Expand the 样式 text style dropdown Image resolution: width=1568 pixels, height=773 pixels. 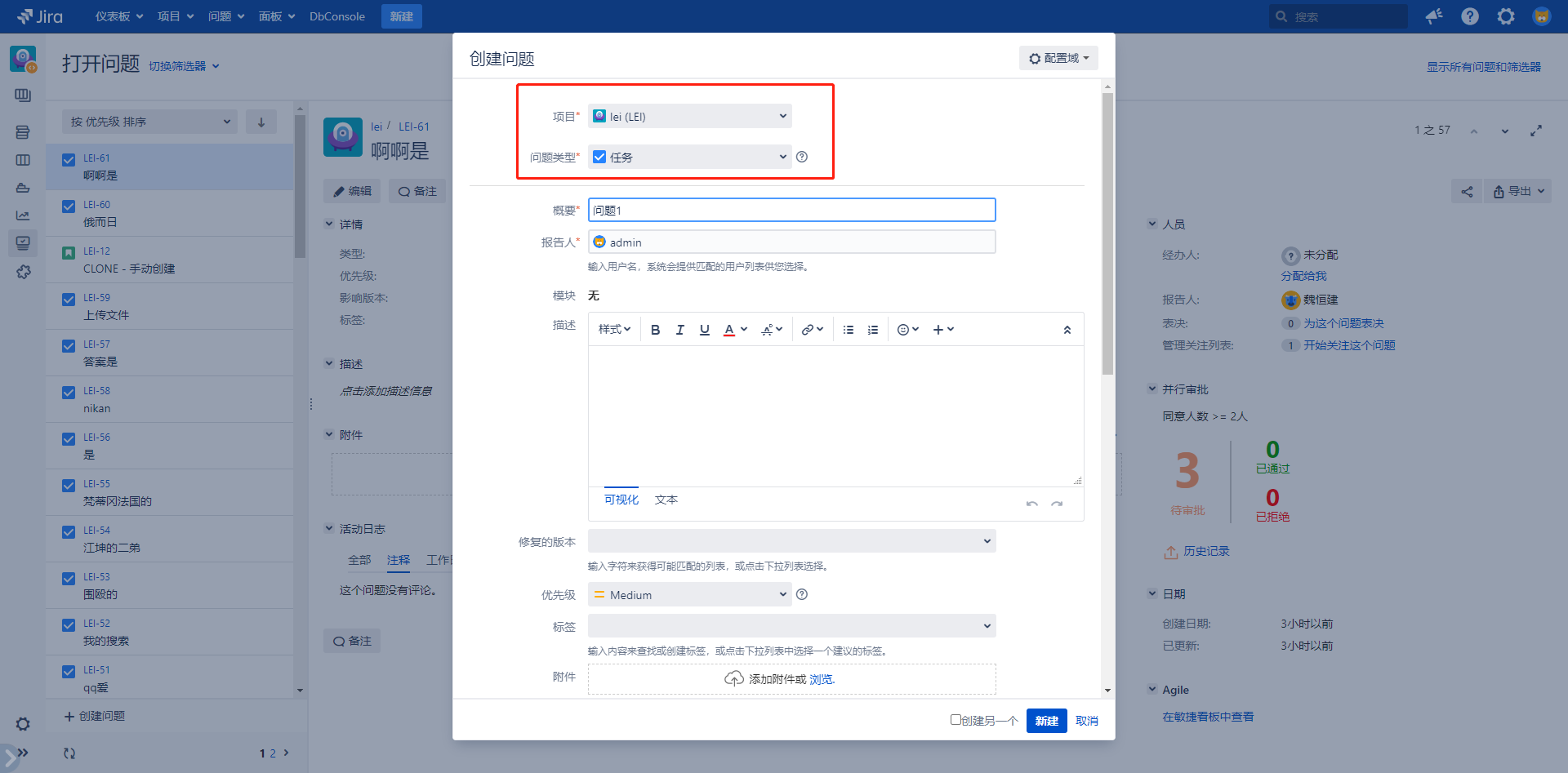(x=614, y=330)
